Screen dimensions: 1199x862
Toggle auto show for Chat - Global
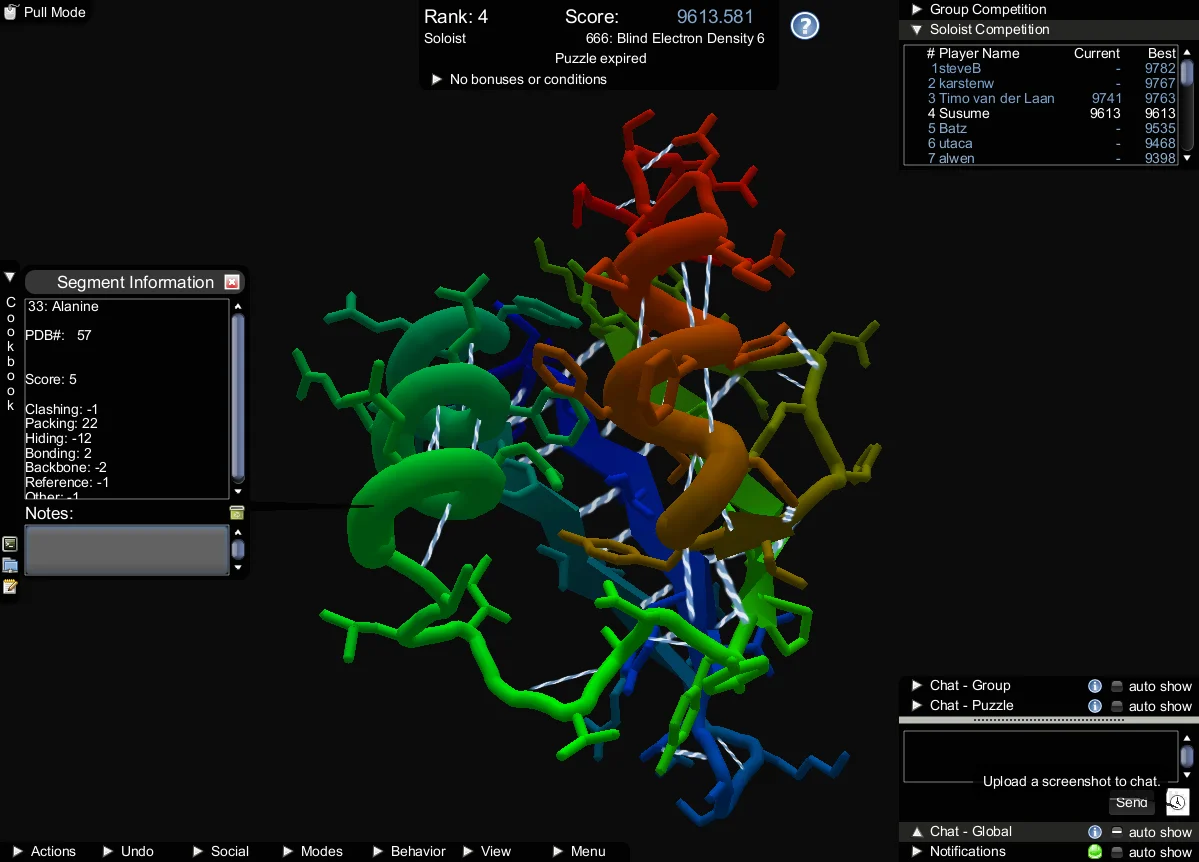[x=1117, y=832]
